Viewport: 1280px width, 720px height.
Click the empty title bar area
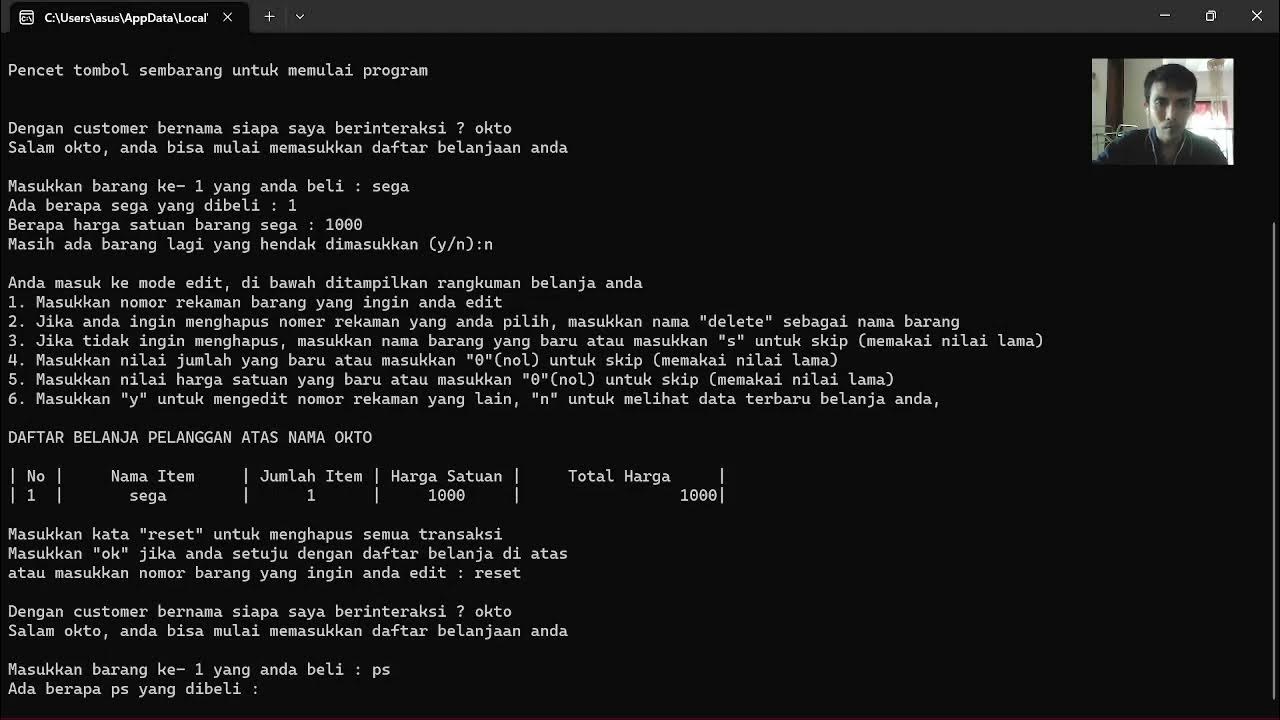700,17
